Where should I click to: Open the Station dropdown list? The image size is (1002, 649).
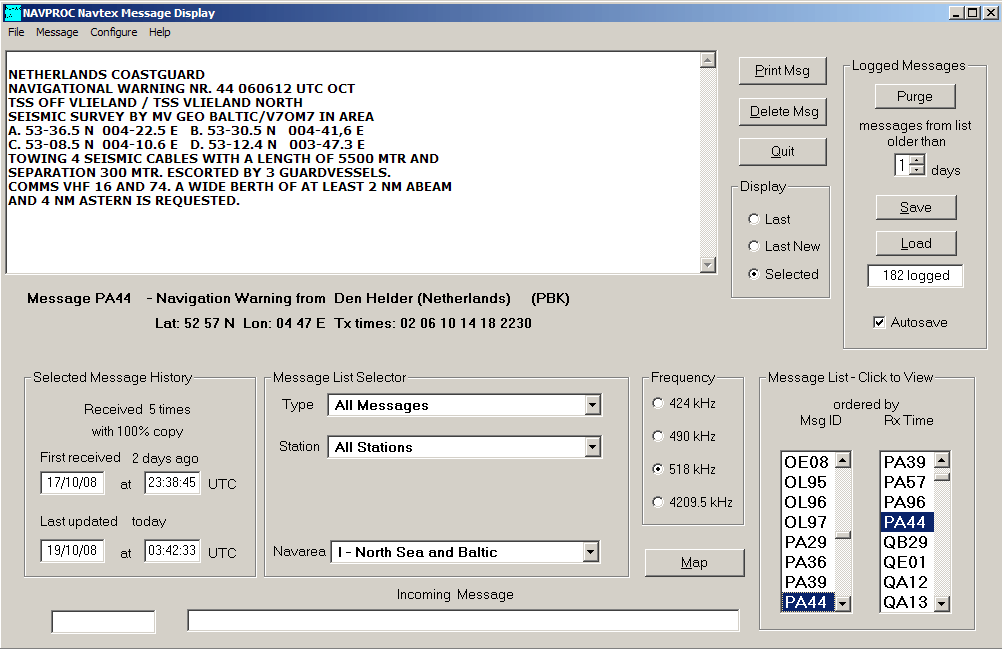pos(593,447)
